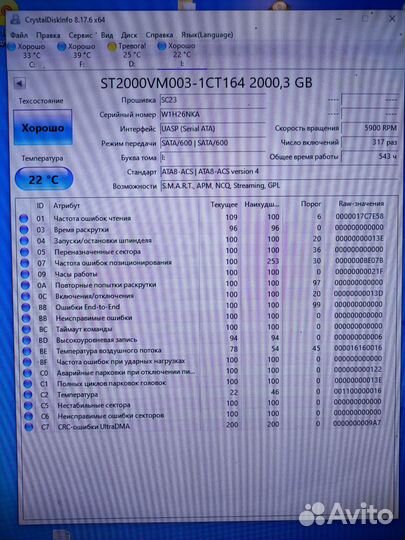The height and width of the screenshot is (540, 405).
Task: Select the Запуски/остановки шпинделя row text
Action: tap(103, 241)
